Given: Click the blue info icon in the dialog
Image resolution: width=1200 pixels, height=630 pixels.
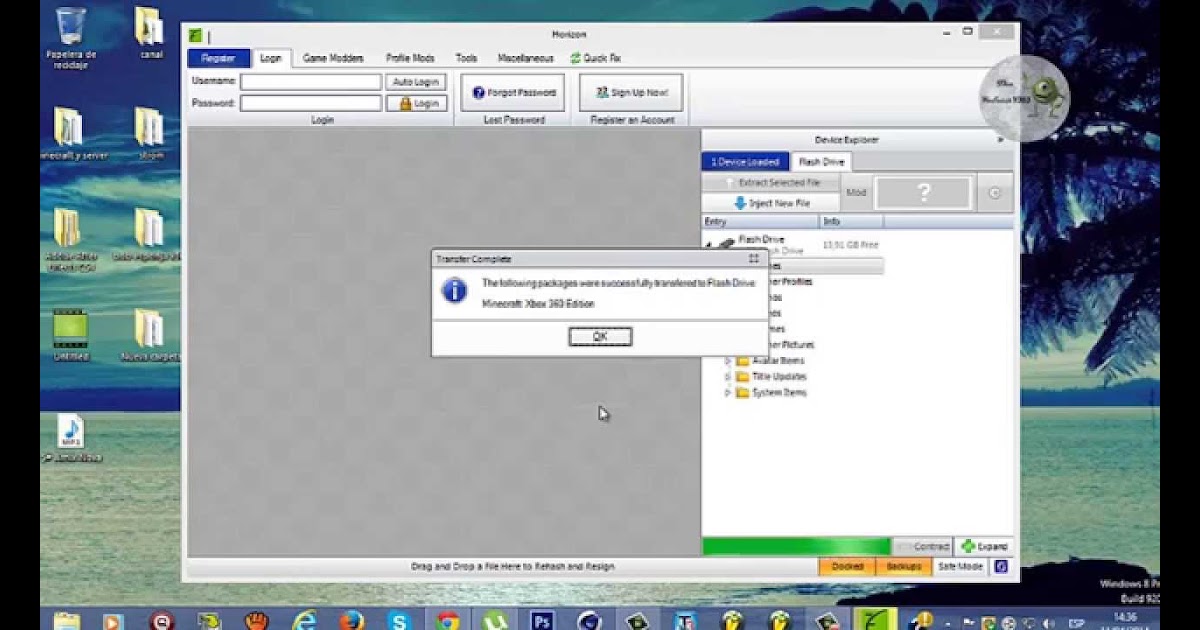Looking at the screenshot, I should click(x=455, y=291).
